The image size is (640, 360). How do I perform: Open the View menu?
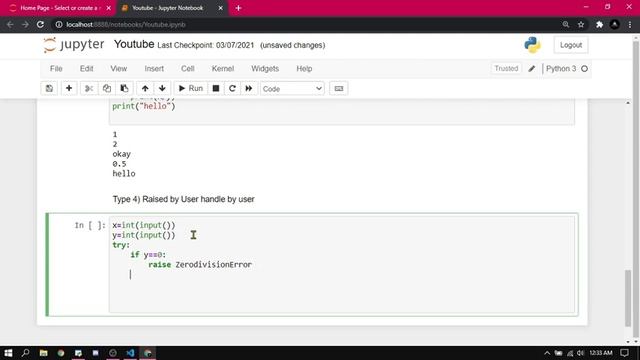119,69
